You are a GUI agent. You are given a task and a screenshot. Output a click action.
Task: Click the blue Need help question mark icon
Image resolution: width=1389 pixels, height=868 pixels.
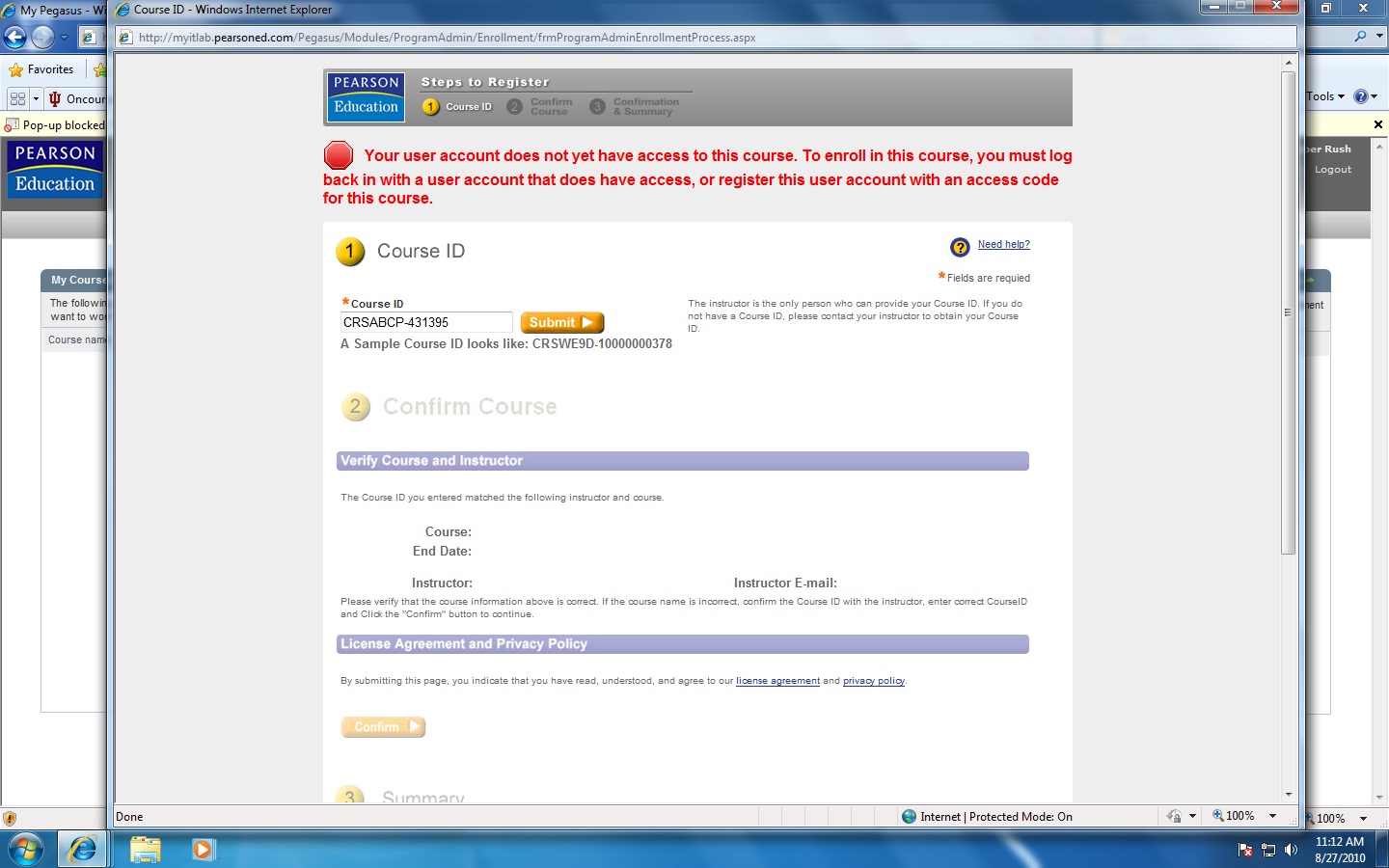[x=960, y=247]
